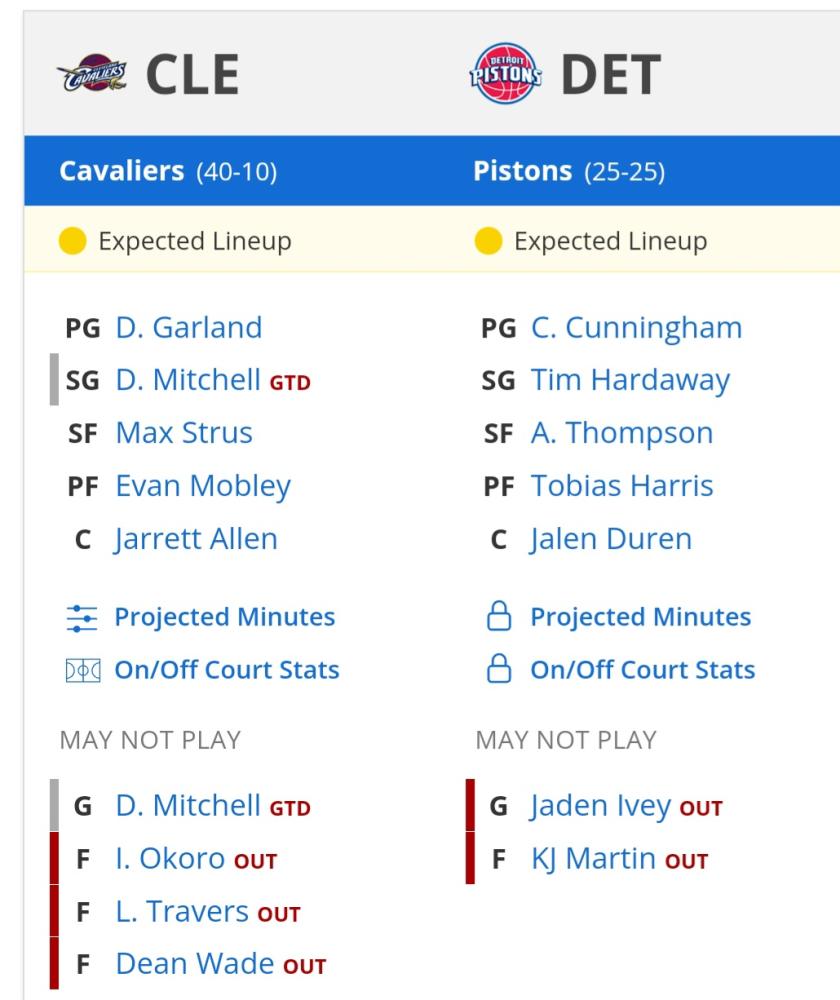Open Dean Wade injury entry
Screen dimensions: 840x1000
click(x=195, y=964)
